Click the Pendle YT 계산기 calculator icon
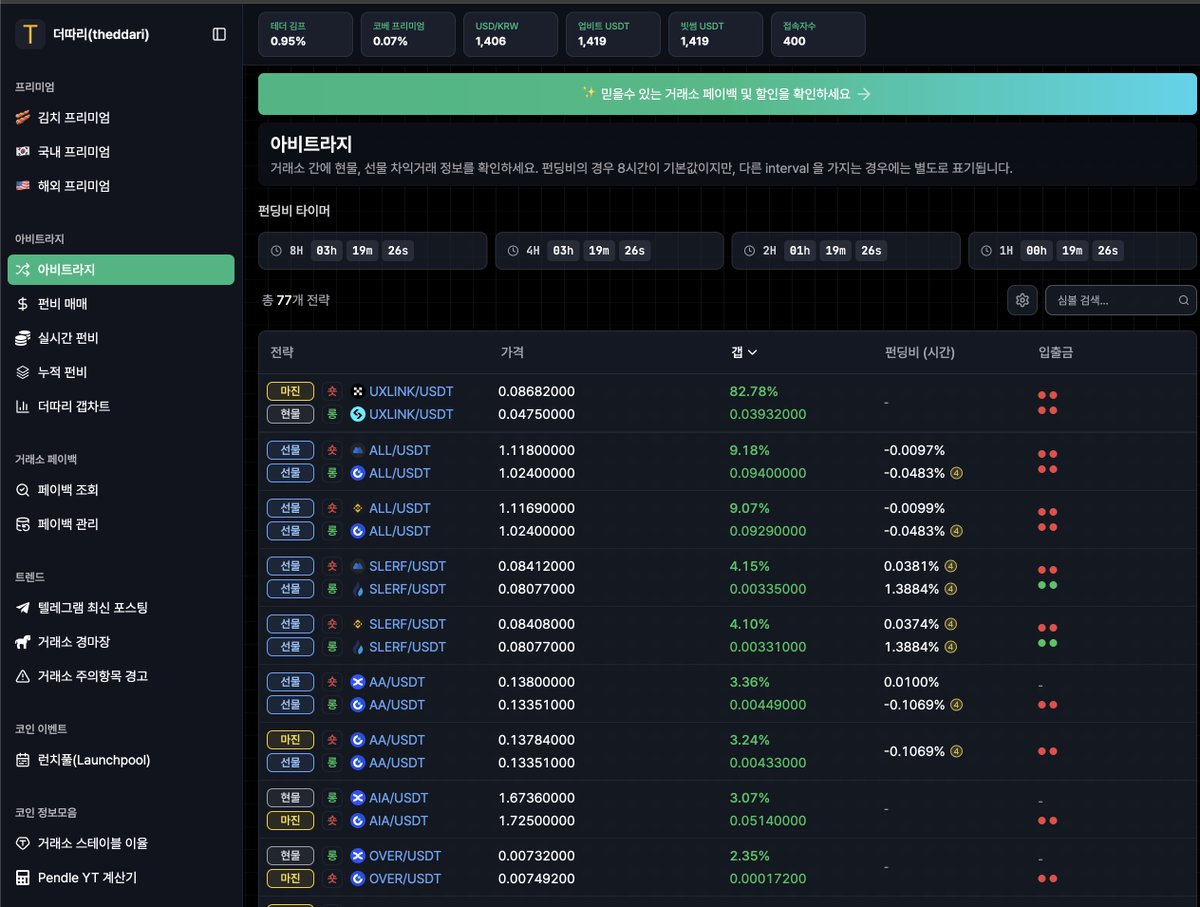This screenshot has width=1200, height=907. [x=22, y=878]
